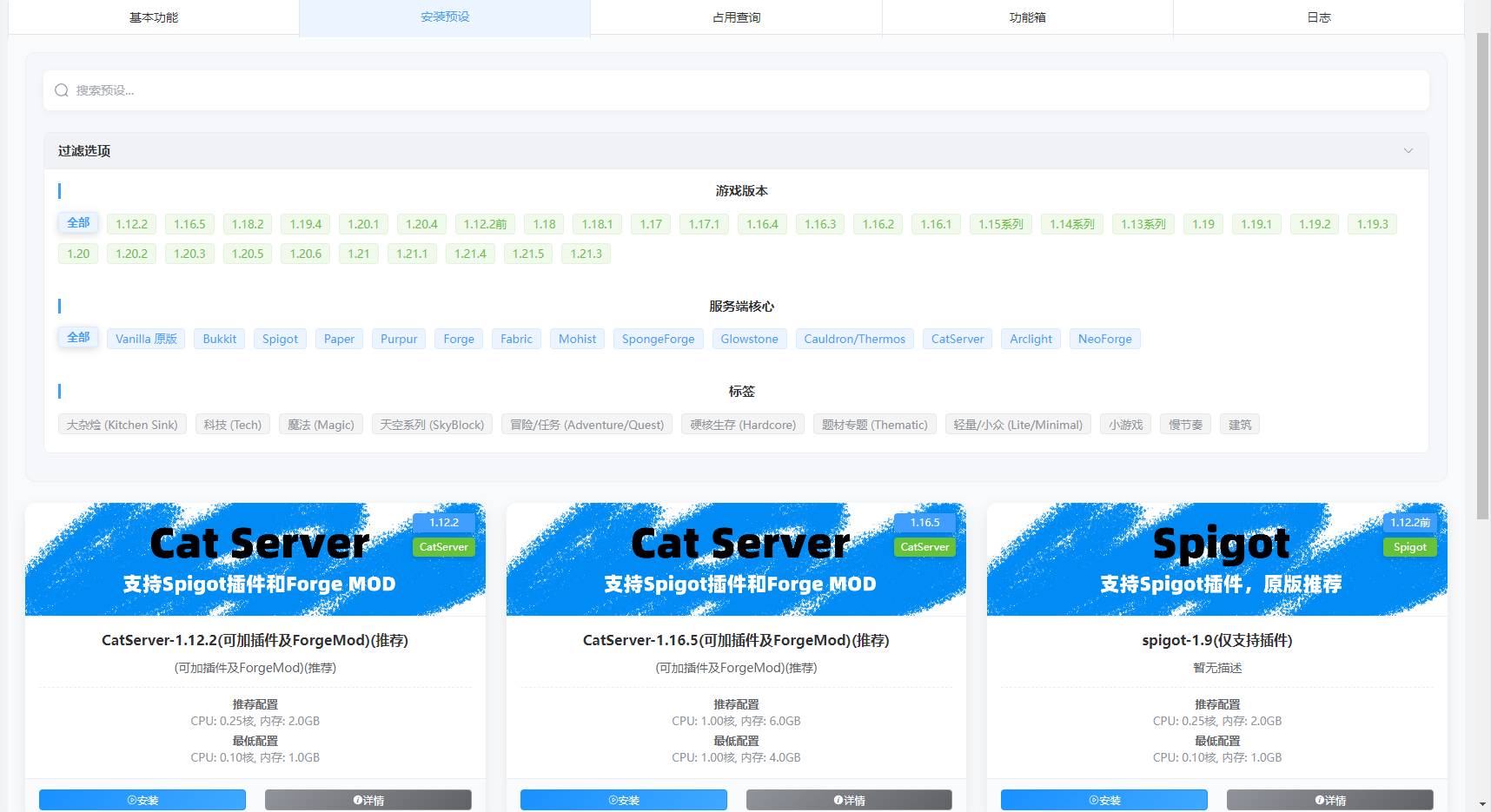
Task: Toggle the 1.20.4 version filter tag
Action: [421, 224]
